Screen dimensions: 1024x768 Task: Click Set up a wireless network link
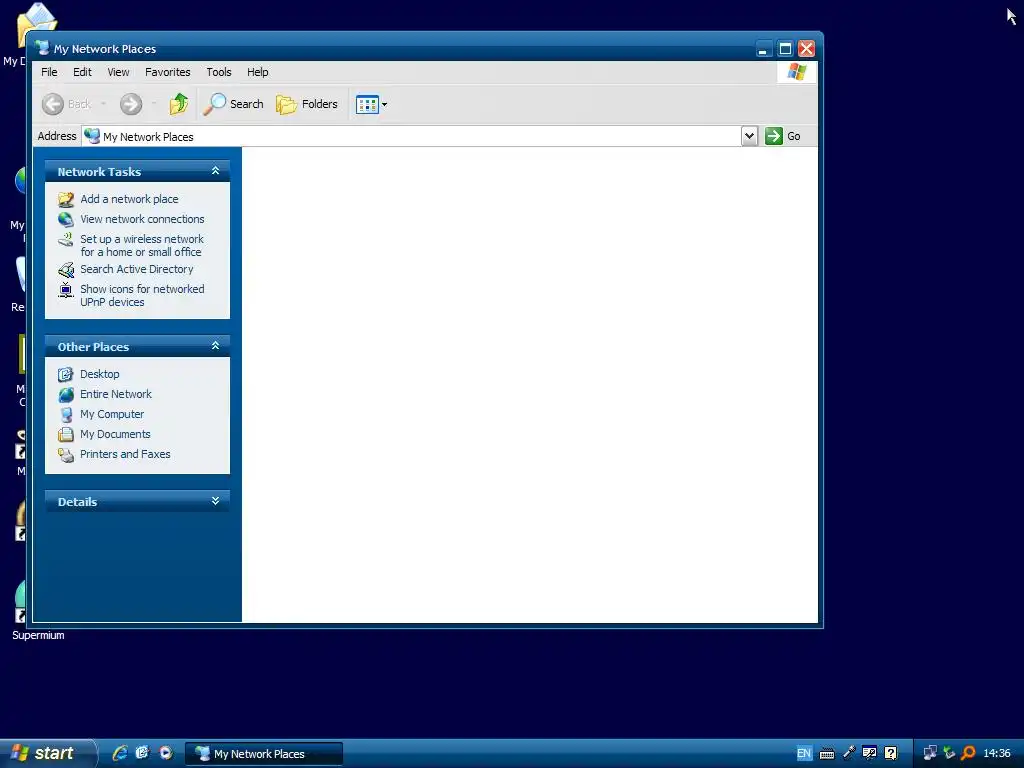(142, 246)
